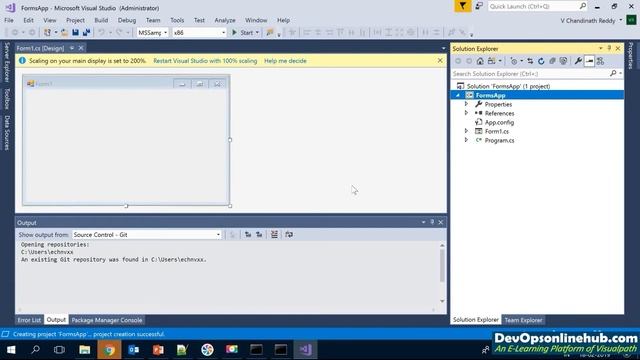The width and height of the screenshot is (640, 360).
Task: Pin the Solution Explorer panel
Action: tap(609, 48)
